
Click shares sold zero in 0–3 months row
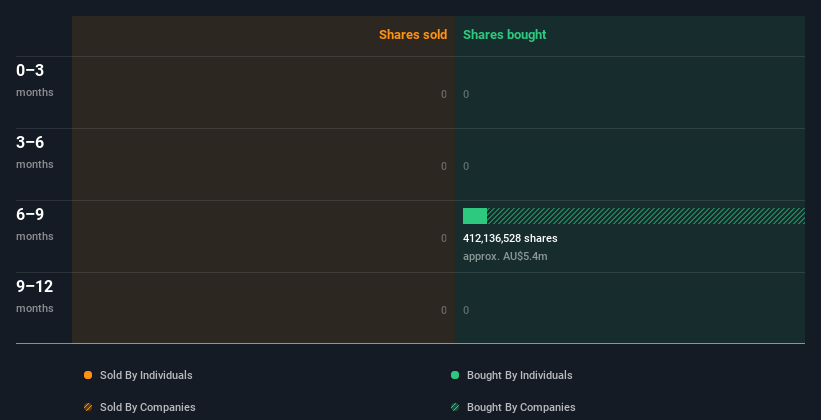tap(444, 94)
